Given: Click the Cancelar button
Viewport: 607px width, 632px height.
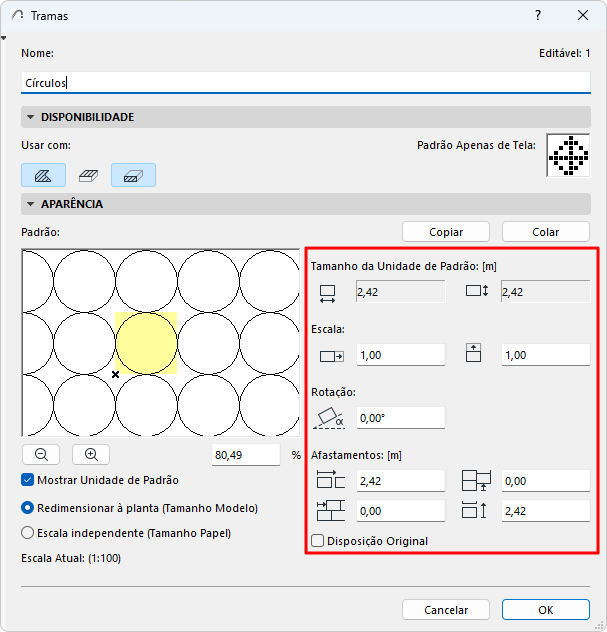Looking at the screenshot, I should (446, 609).
